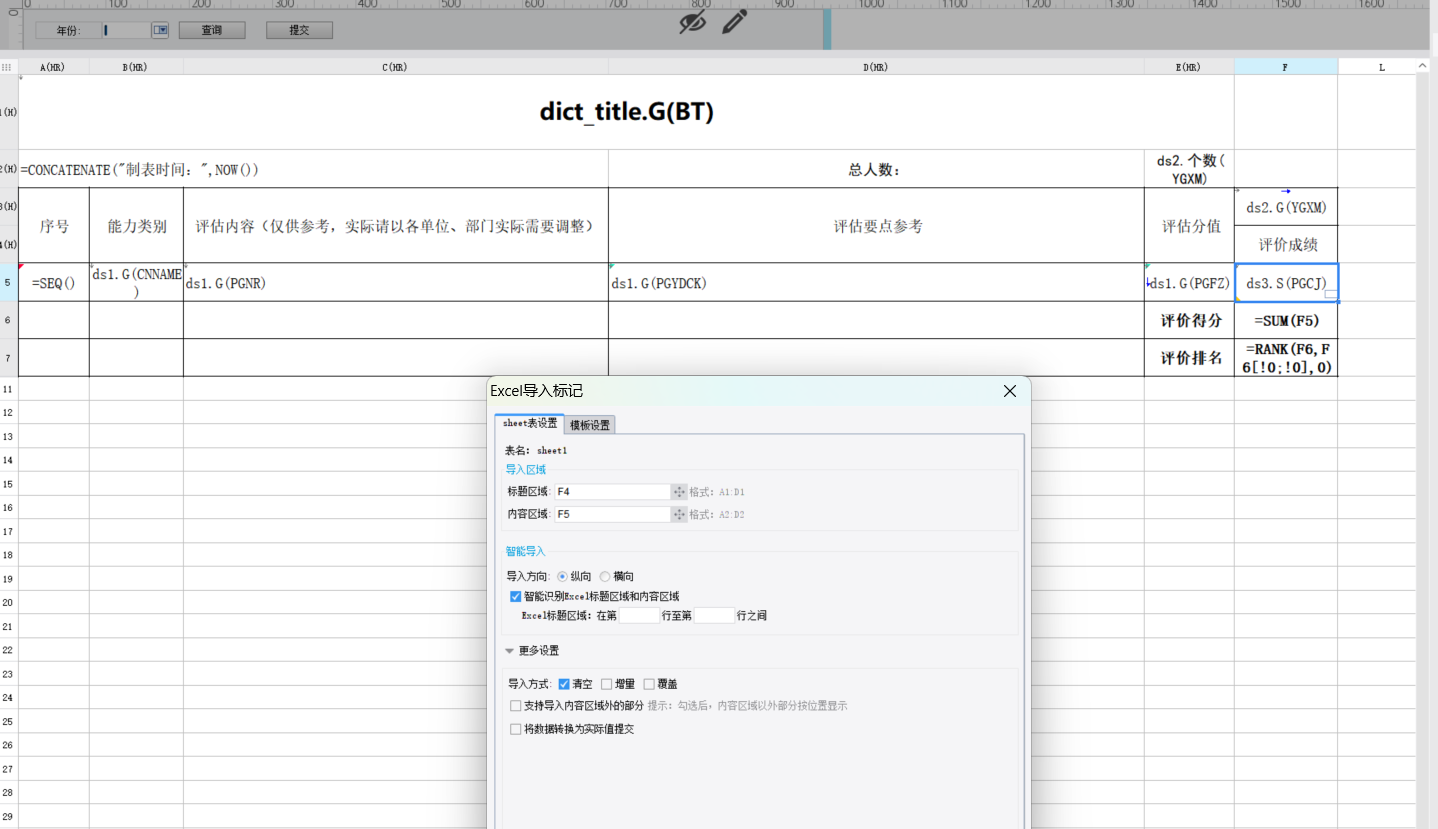Screen dimensions: 1438x829
Task: Collapse the 更多设置 section
Action: click(510, 651)
